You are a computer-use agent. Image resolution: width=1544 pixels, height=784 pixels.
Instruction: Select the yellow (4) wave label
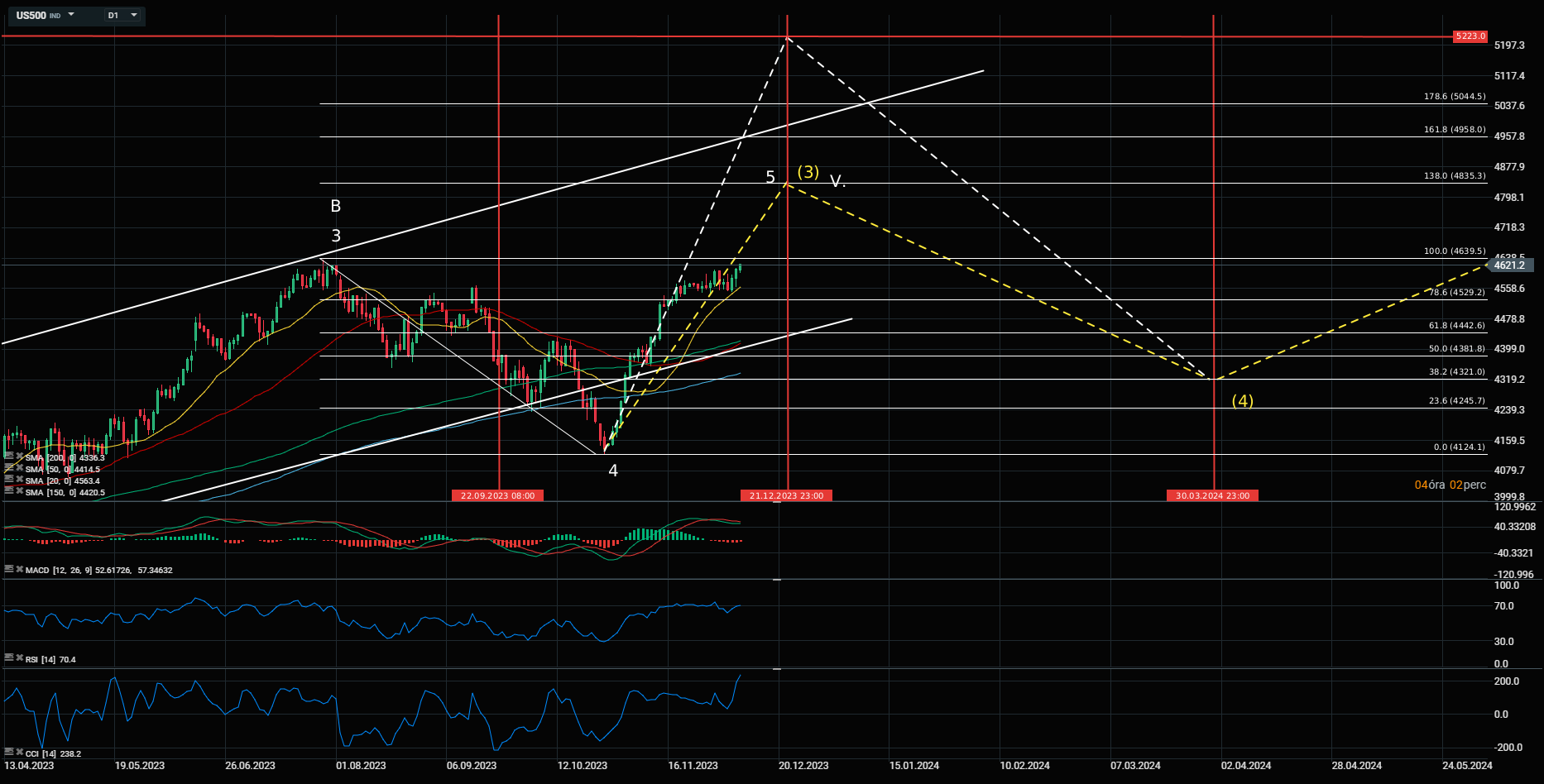(x=1242, y=401)
